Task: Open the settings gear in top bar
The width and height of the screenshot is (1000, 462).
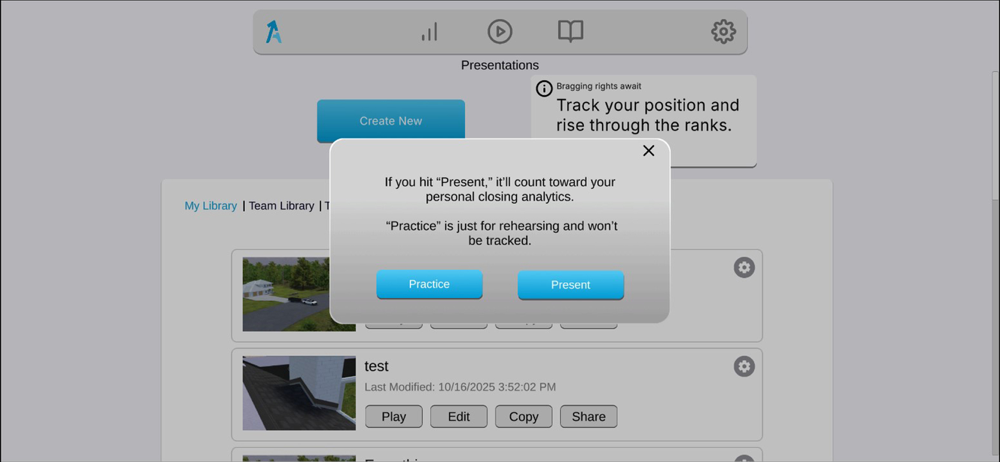Action: tap(723, 31)
